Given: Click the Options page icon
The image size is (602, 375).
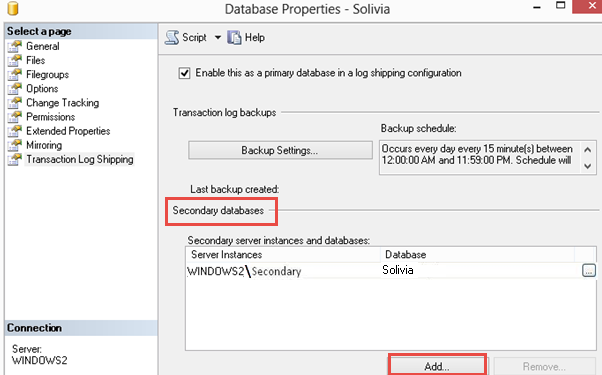Looking at the screenshot, I should [15, 89].
